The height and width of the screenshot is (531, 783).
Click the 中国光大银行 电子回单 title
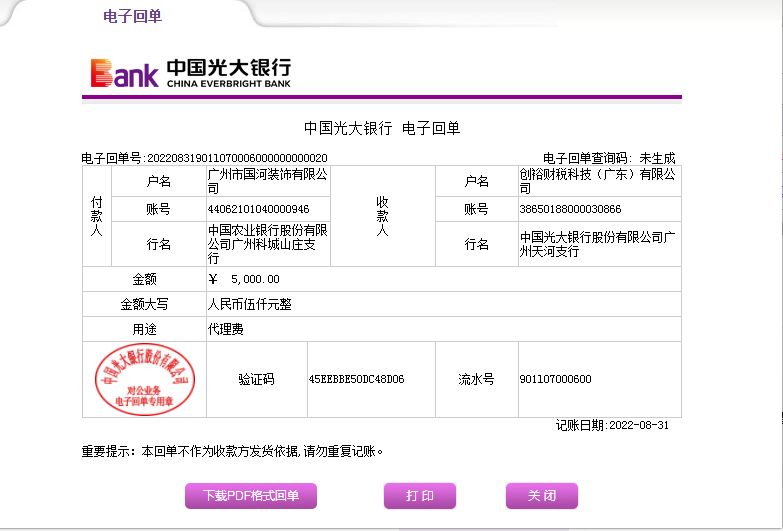coord(382,128)
